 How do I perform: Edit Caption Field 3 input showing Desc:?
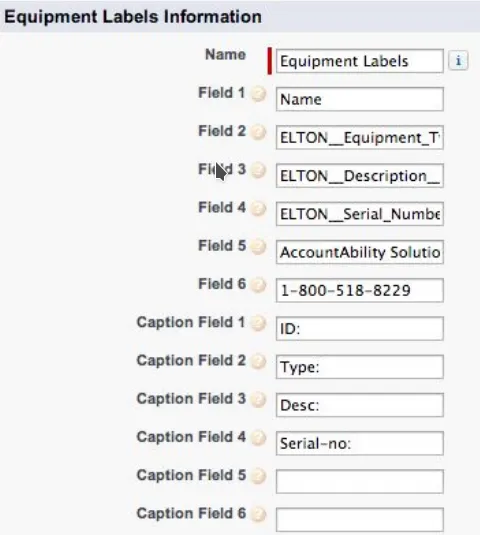tap(360, 405)
